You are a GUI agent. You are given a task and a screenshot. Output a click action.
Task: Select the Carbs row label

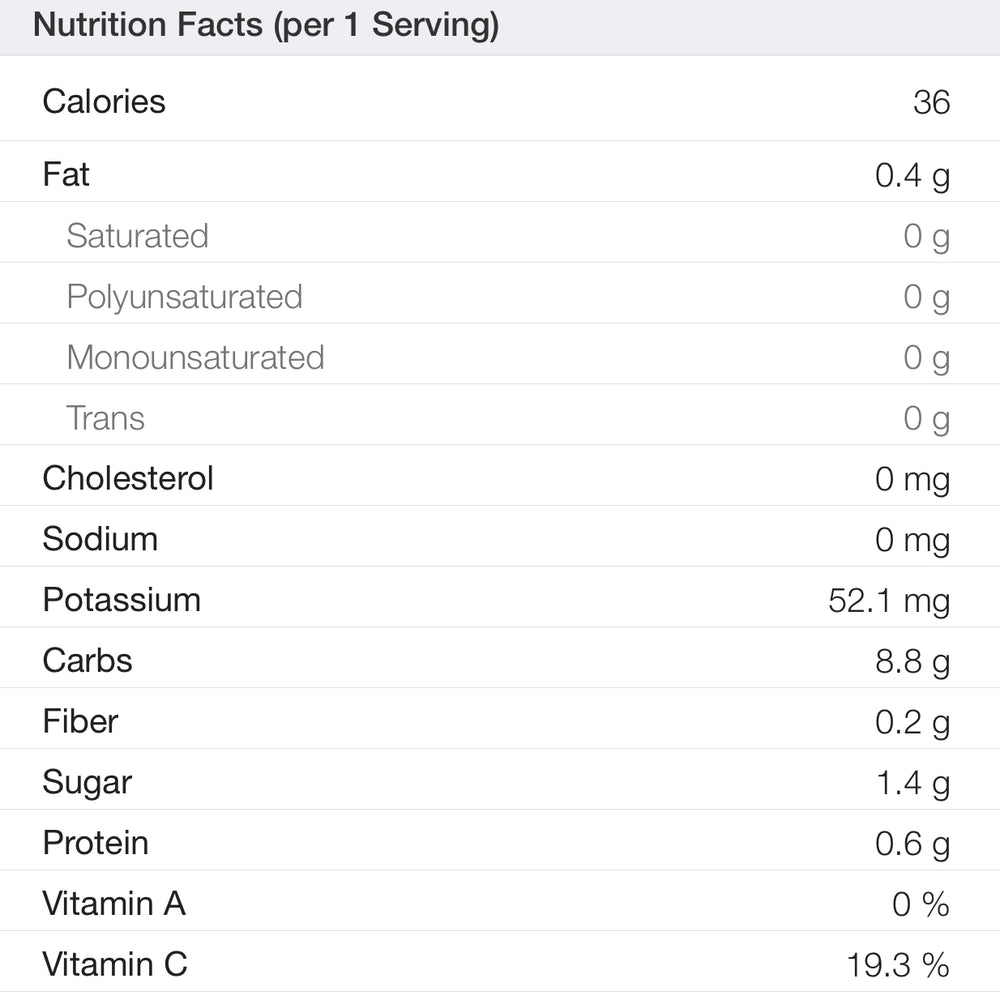tap(87, 661)
